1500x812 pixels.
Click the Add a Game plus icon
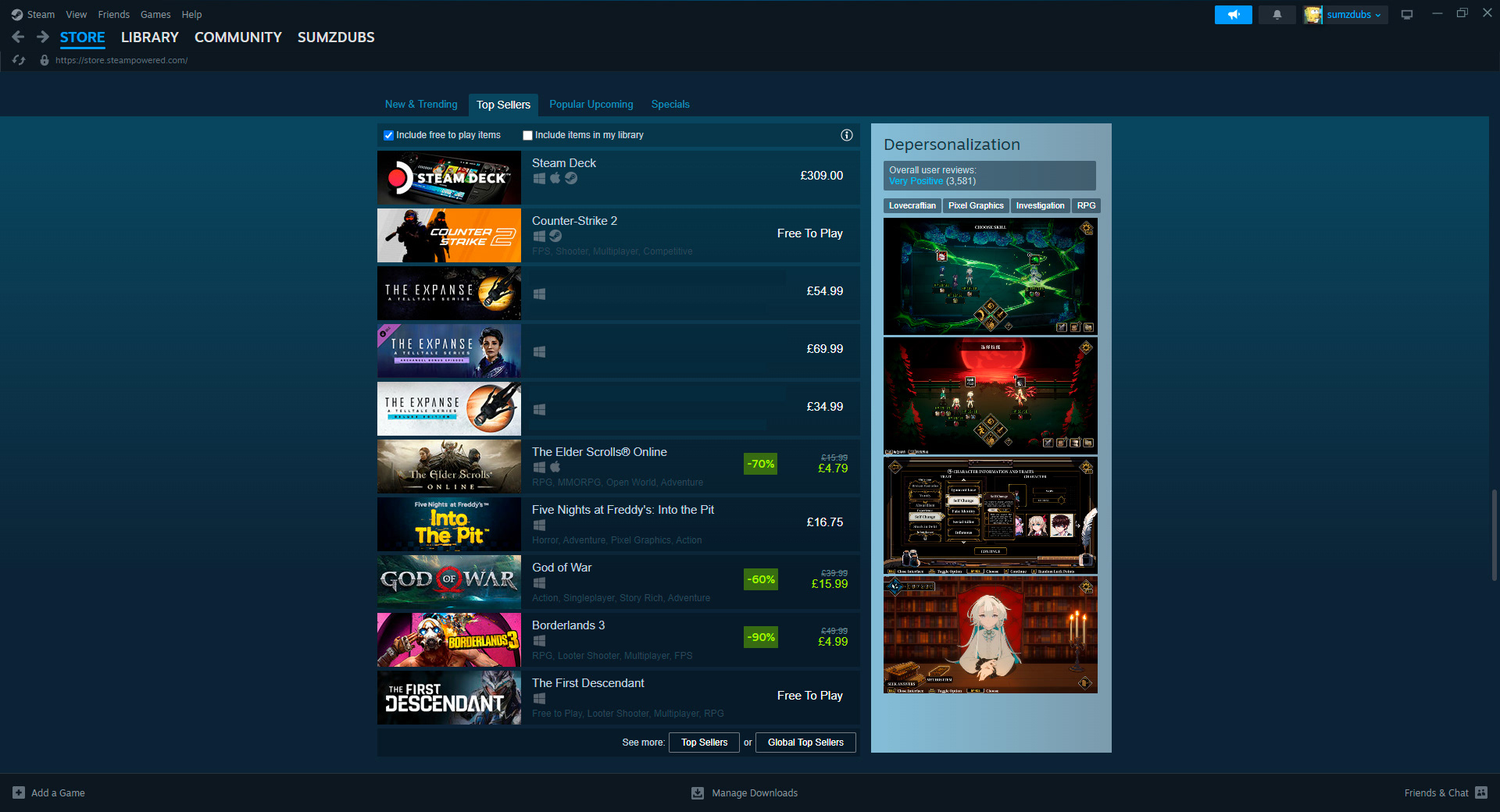[x=19, y=792]
